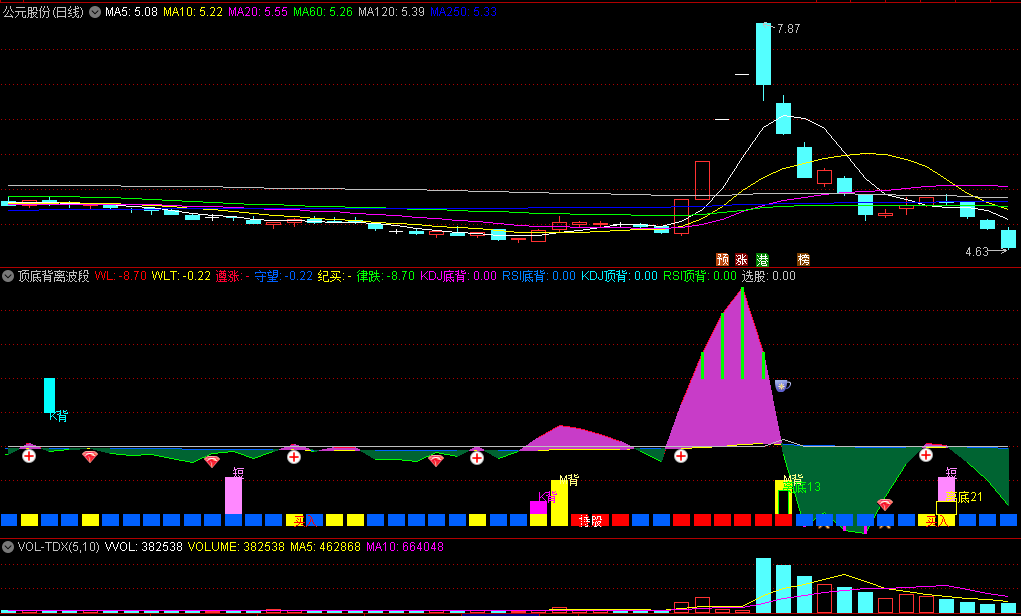1021x616 pixels.
Task: Click the MA20: 5.55 legend value
Action: (x=259, y=12)
